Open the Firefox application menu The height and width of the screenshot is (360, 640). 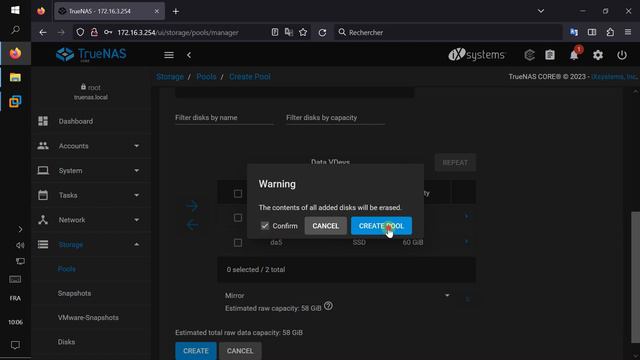(x=628, y=32)
